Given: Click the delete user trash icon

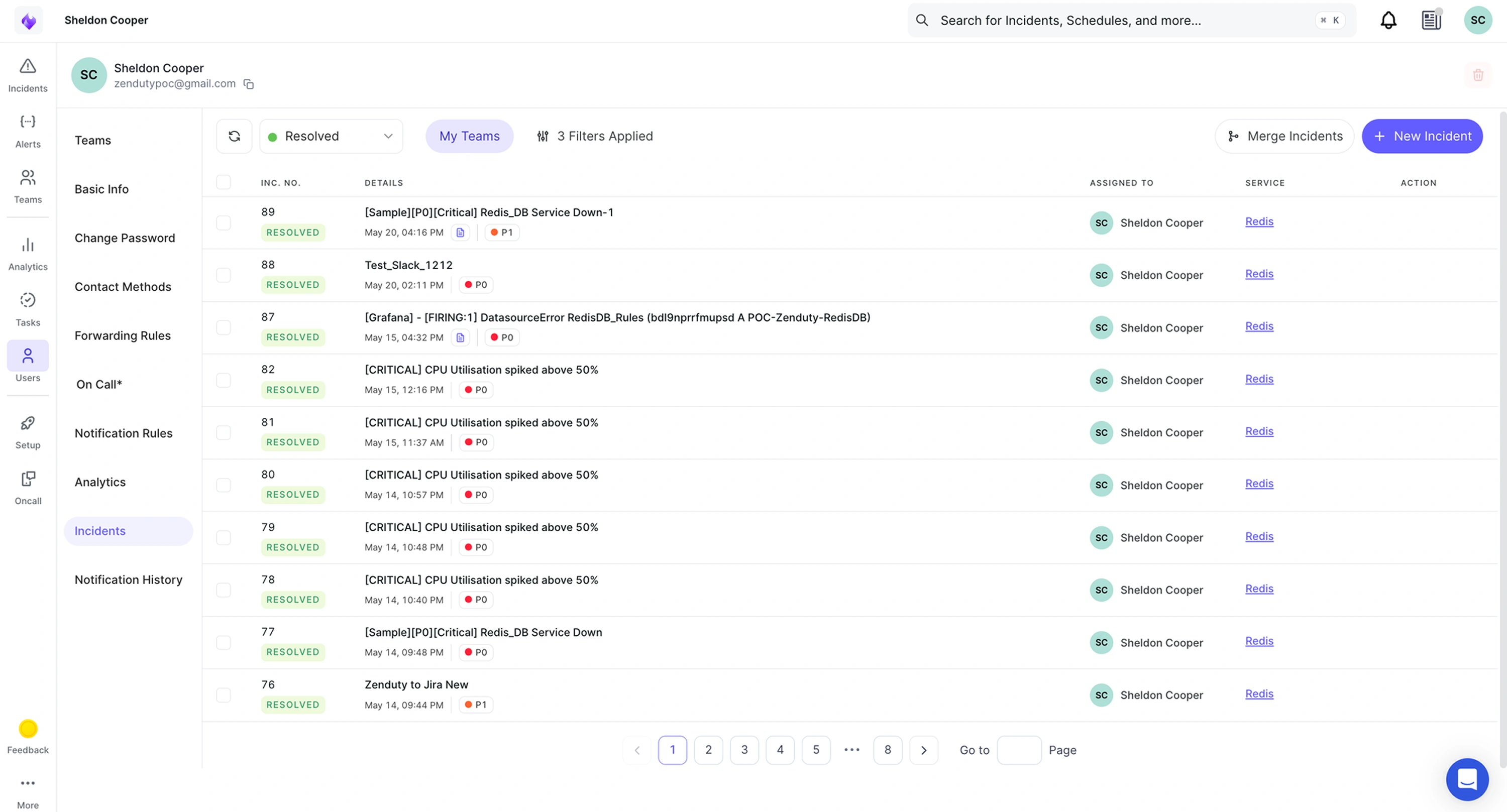Looking at the screenshot, I should click(1478, 75).
